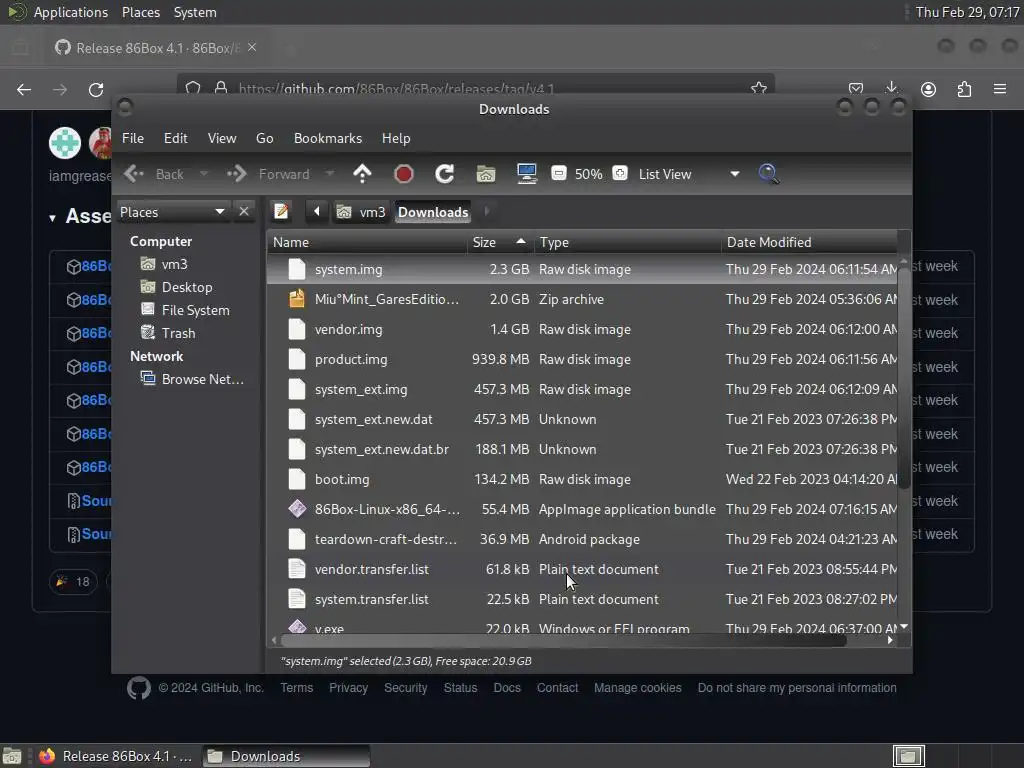Open Firefox extensions puzzle icon
The width and height of the screenshot is (1024, 768).
coord(965,89)
